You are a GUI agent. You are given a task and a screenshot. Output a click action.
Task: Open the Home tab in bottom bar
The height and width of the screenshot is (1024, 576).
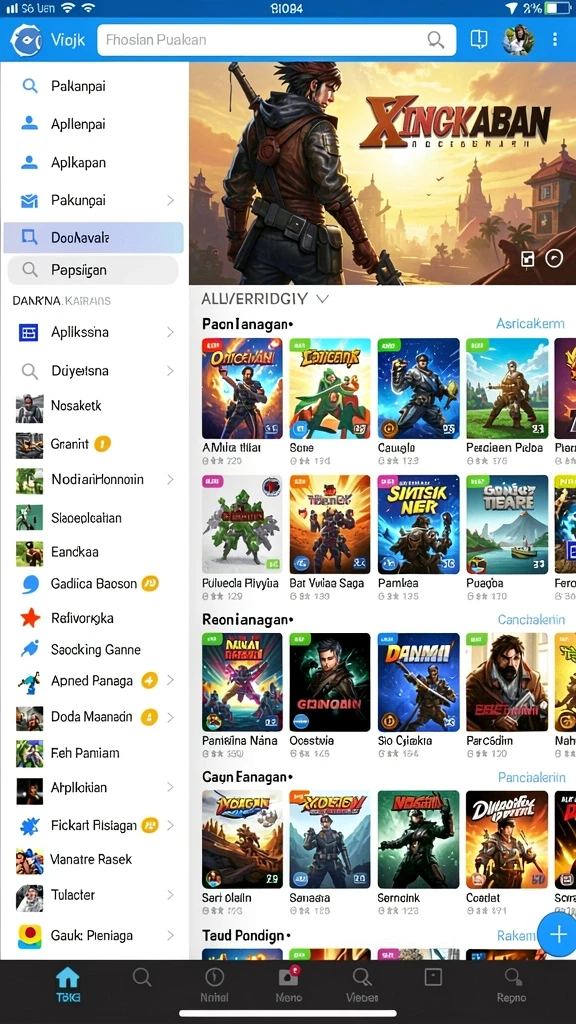point(67,985)
